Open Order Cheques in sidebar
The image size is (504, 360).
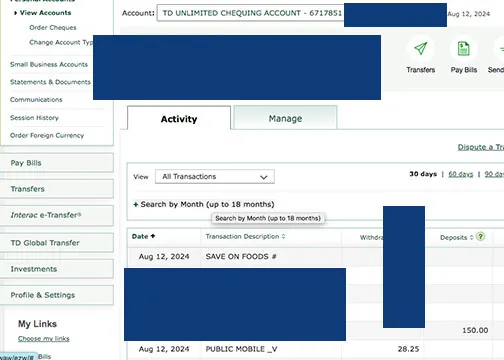point(53,28)
